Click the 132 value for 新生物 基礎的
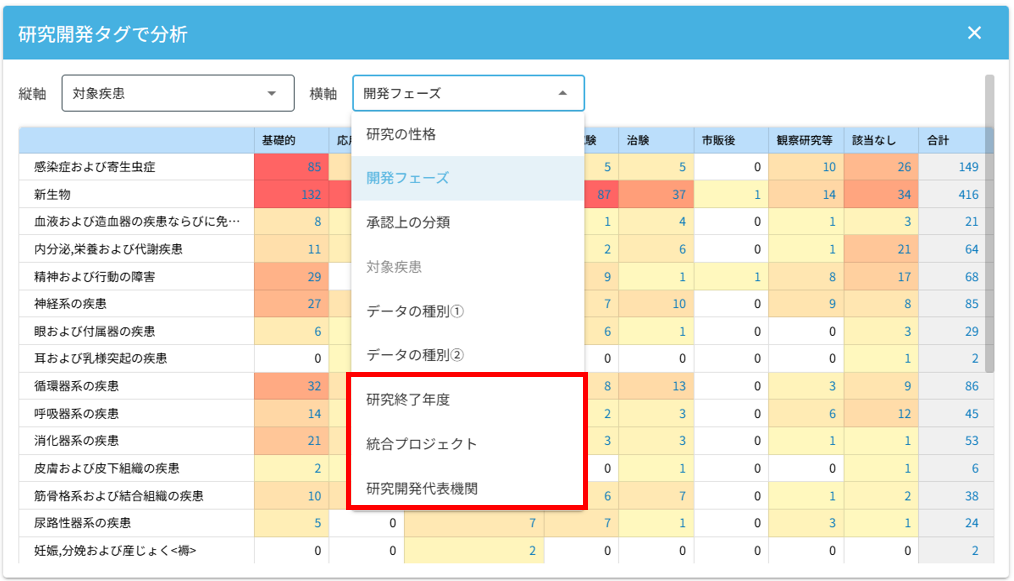Image resolution: width=1014 pixels, height=581 pixels. [311, 195]
